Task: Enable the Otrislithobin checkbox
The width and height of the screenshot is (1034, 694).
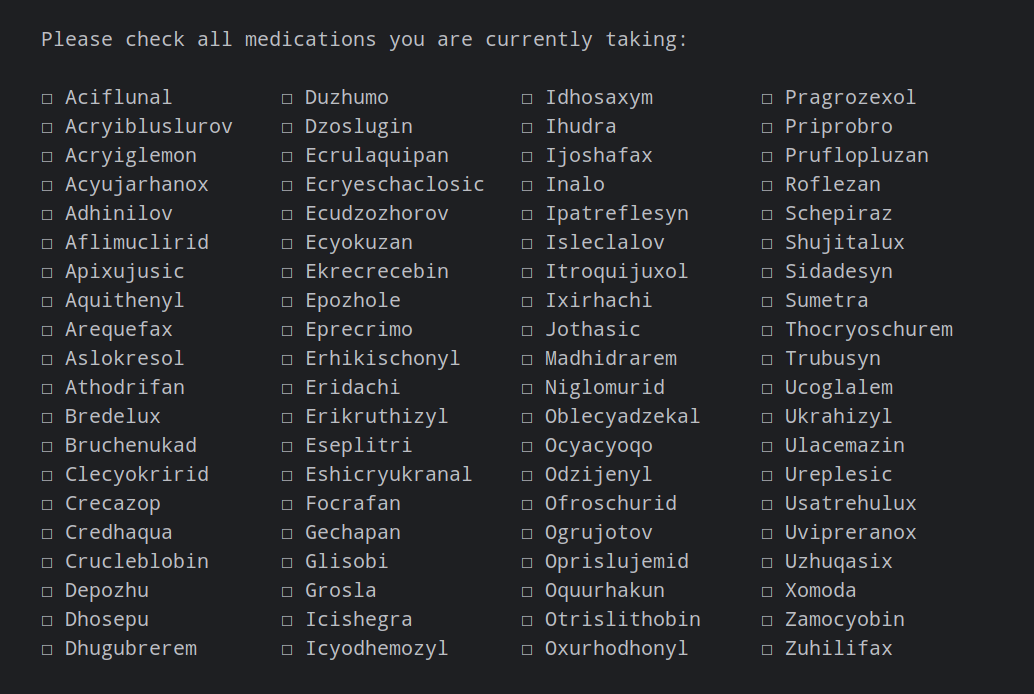Action: click(527, 620)
